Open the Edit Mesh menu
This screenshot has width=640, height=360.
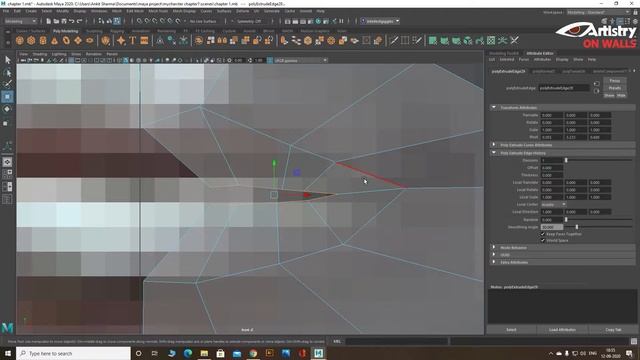135,11
